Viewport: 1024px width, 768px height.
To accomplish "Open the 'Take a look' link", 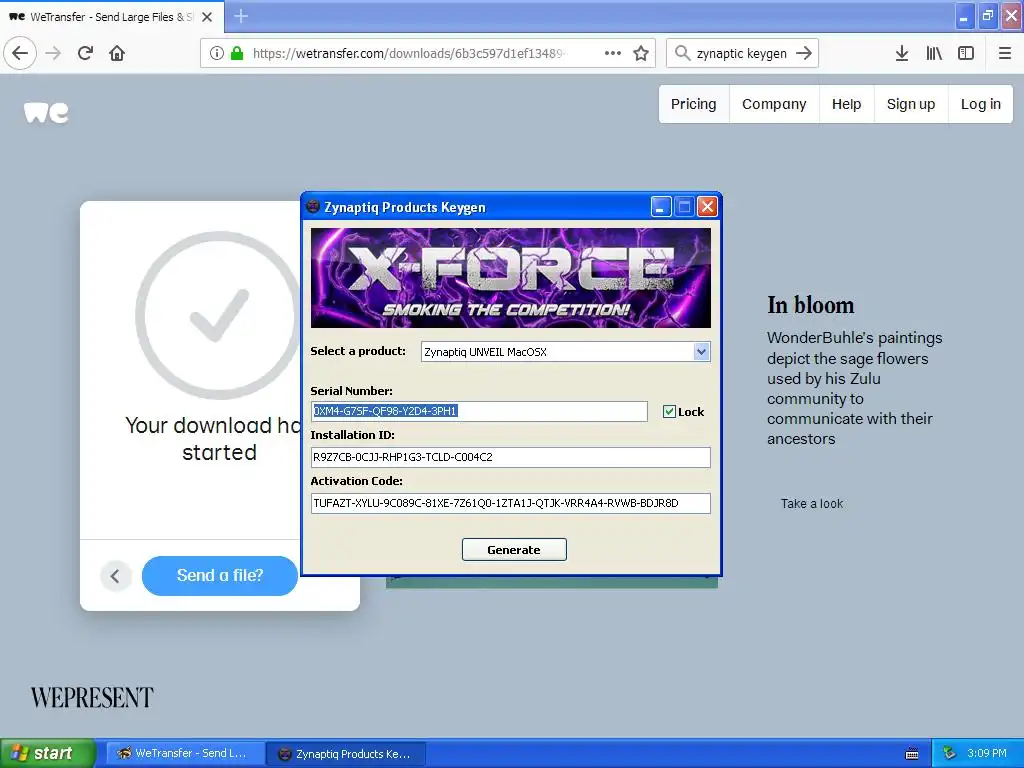I will pos(812,504).
